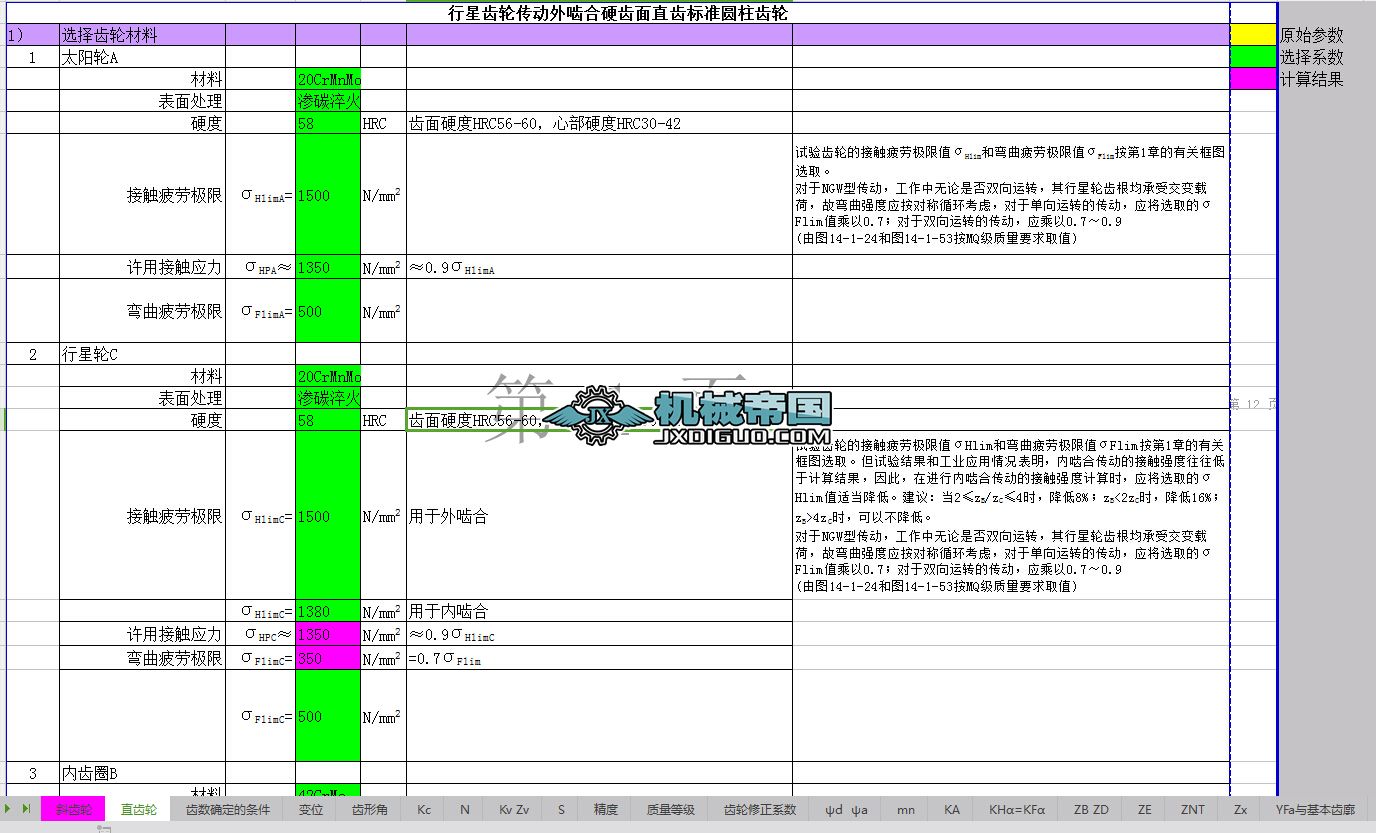Image resolution: width=1376 pixels, height=833 pixels.
Task: Click the =0.7σFlim note cell
Action: point(599,658)
